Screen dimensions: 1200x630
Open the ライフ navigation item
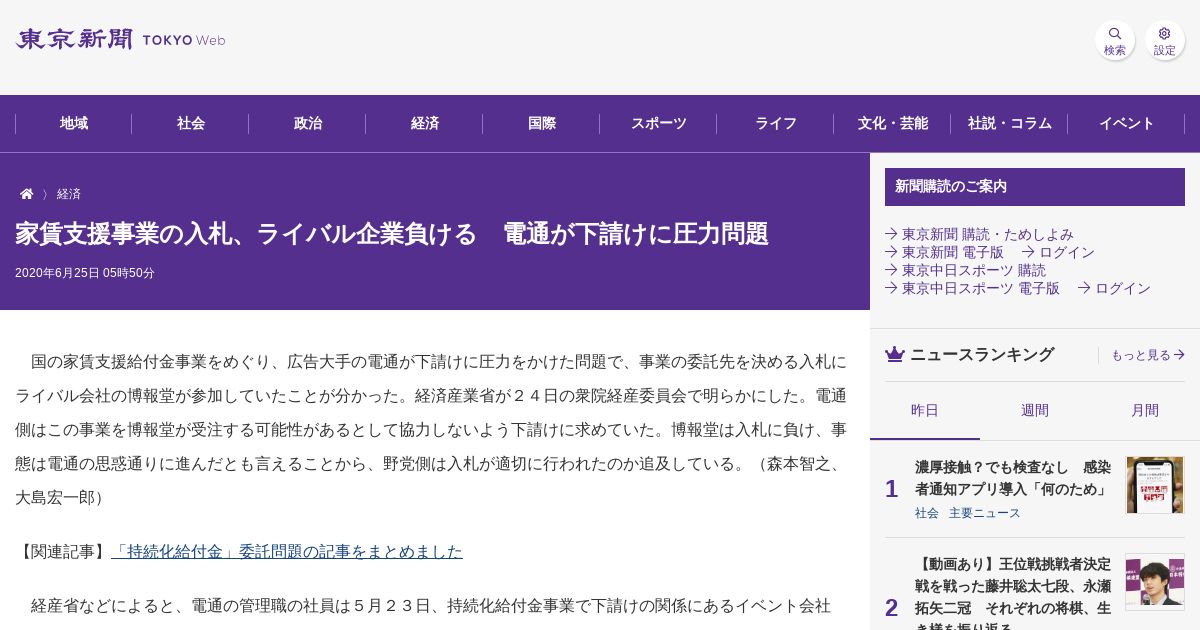776,123
